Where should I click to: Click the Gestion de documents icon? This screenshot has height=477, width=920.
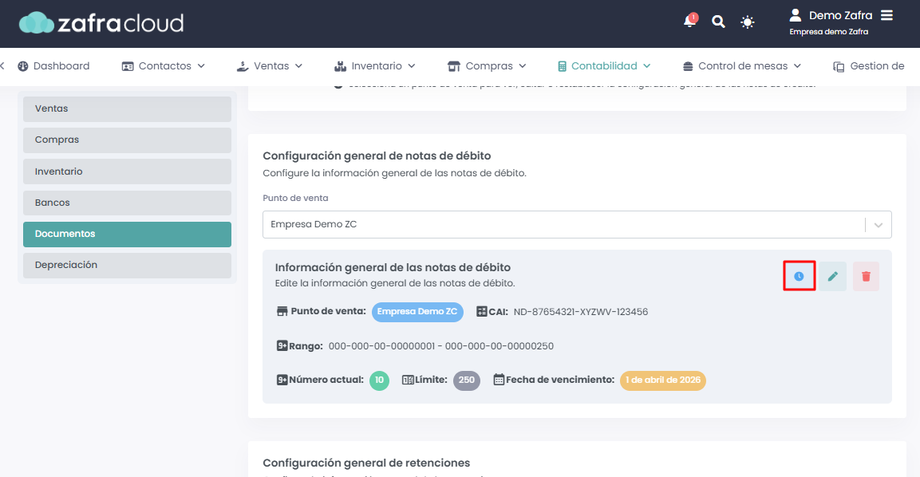(838, 66)
